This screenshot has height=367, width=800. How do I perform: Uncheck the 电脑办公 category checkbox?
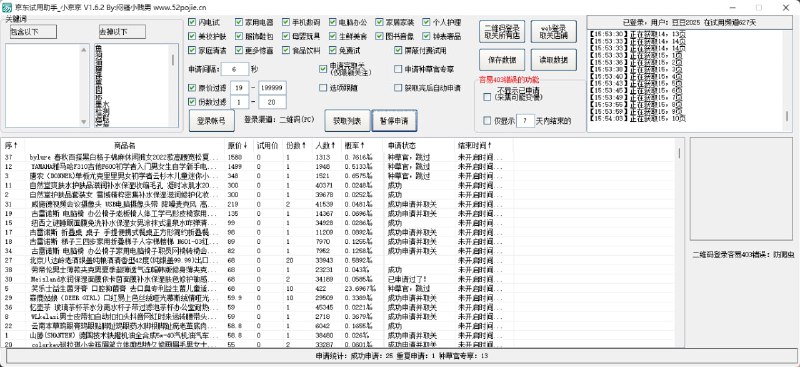(333, 22)
